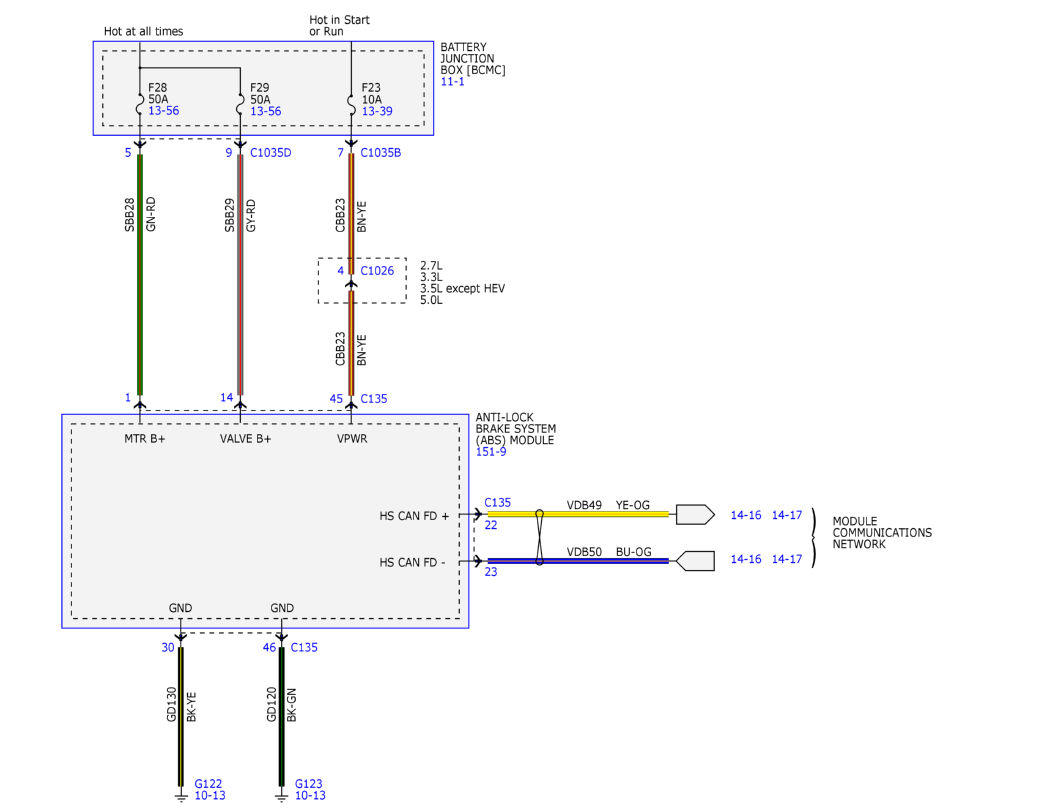Viewport: 1050px width, 811px height.
Task: Click the C1035B connector label
Action: point(380,153)
